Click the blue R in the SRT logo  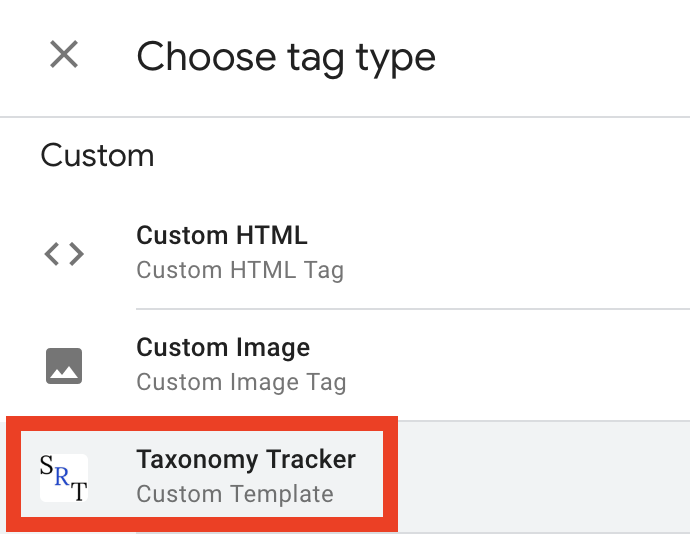[x=62, y=478]
